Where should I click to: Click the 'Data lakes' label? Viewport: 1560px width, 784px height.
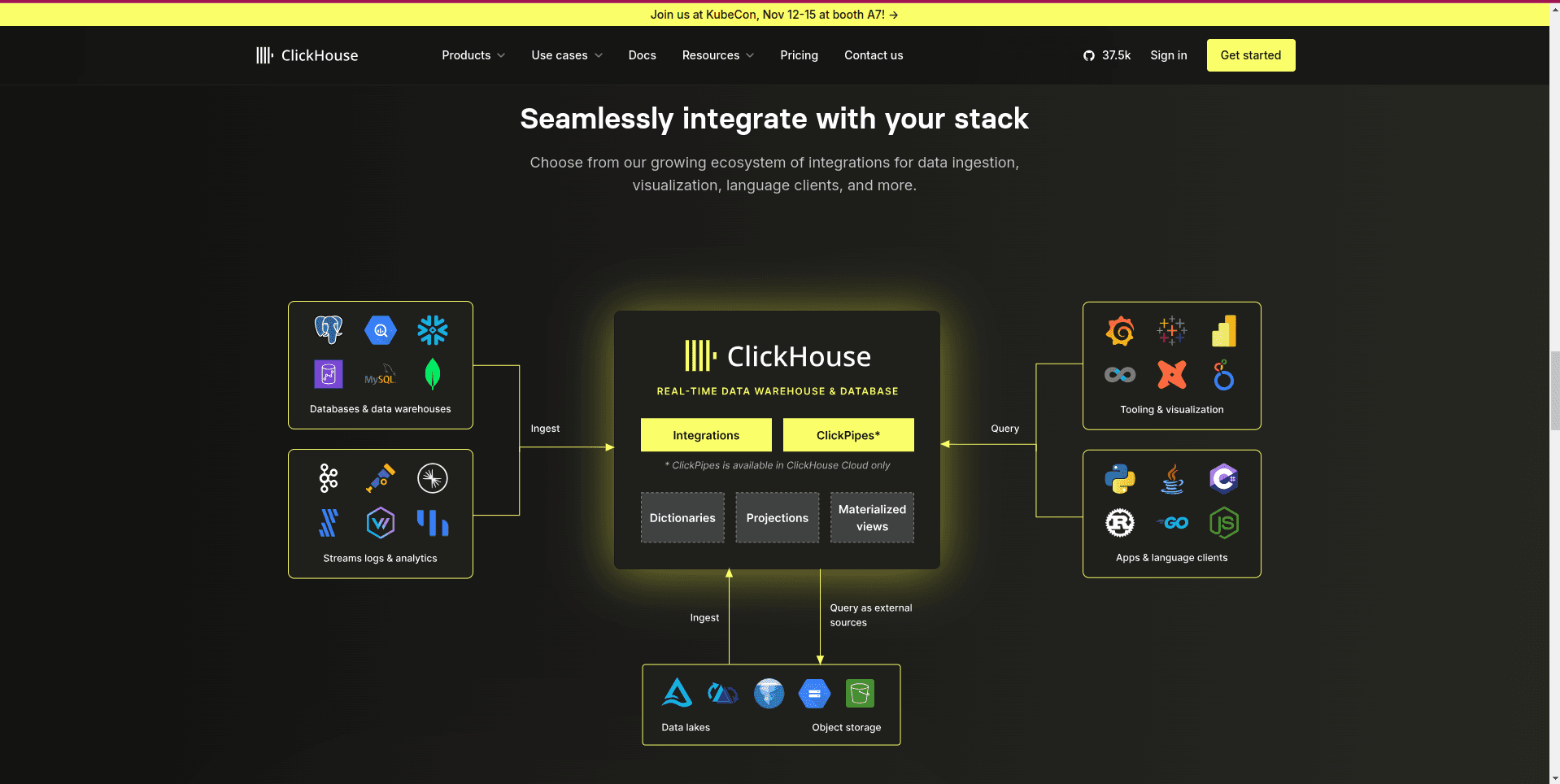(x=686, y=728)
